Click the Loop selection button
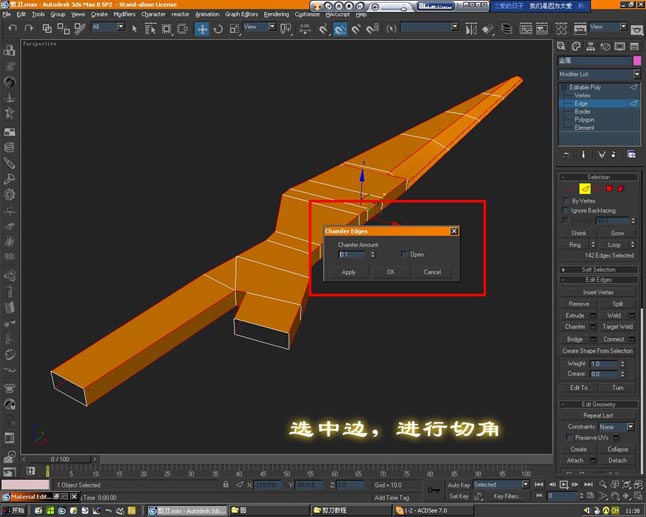 pos(614,245)
